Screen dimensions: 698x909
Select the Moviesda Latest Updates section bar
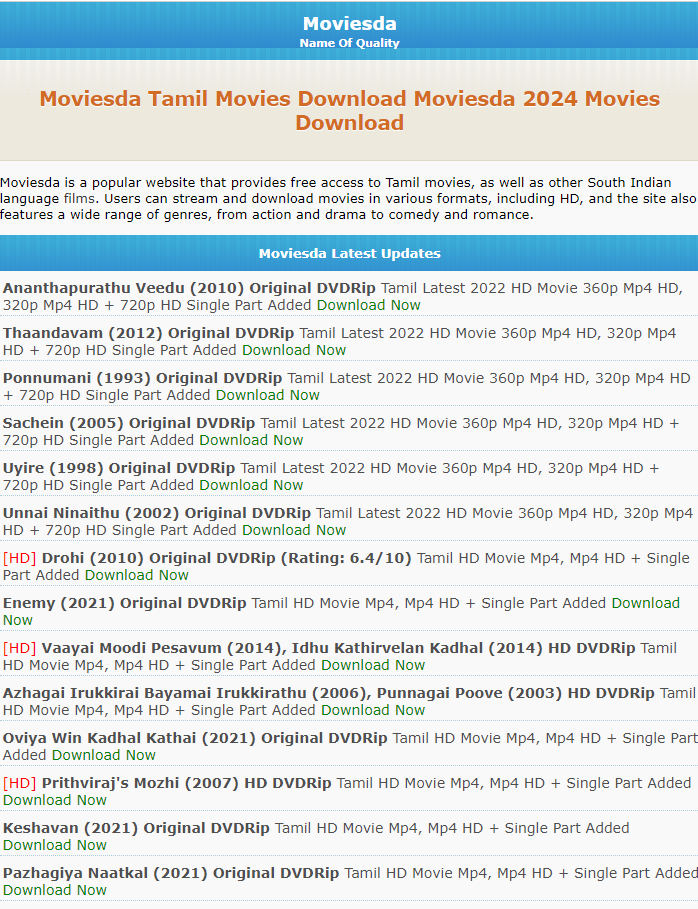coord(349,253)
